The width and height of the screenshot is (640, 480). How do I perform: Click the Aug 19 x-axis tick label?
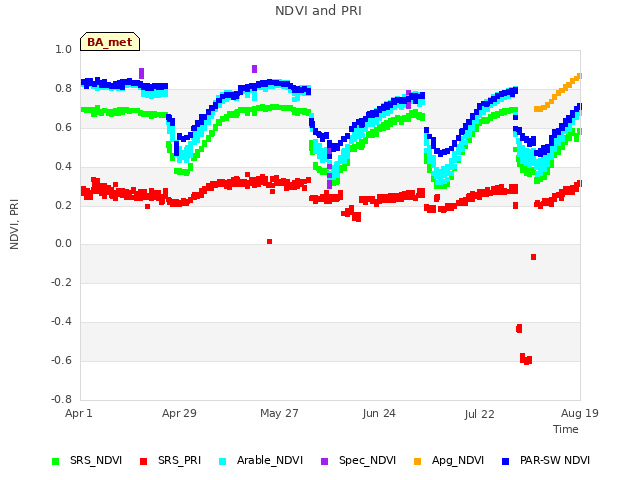580,413
